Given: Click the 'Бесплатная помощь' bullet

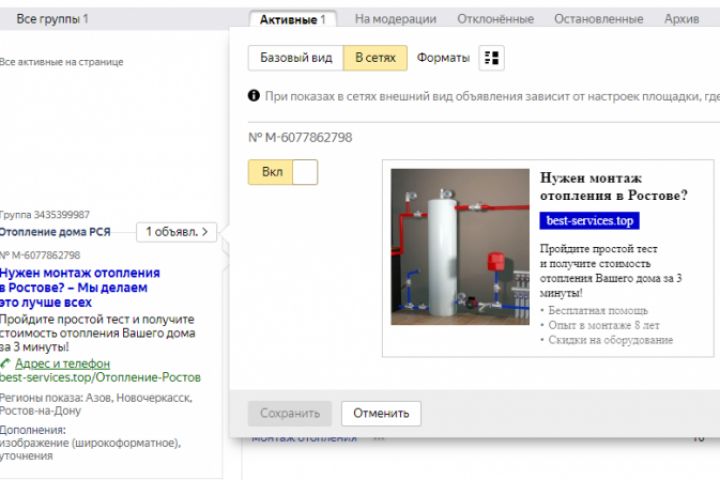Looking at the screenshot, I should 598,311.
